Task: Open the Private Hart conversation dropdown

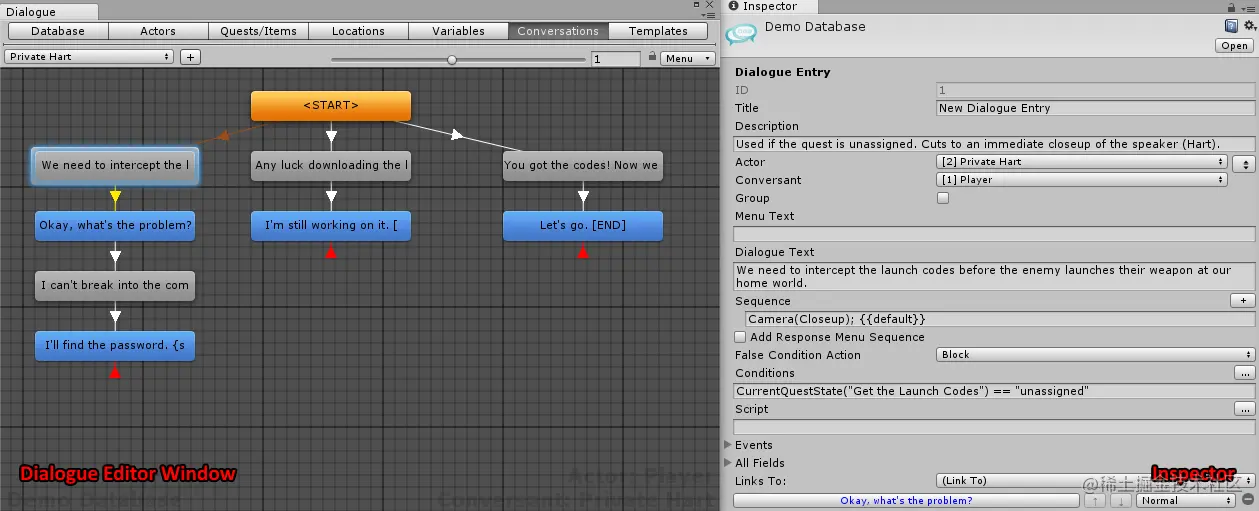Action: click(89, 57)
